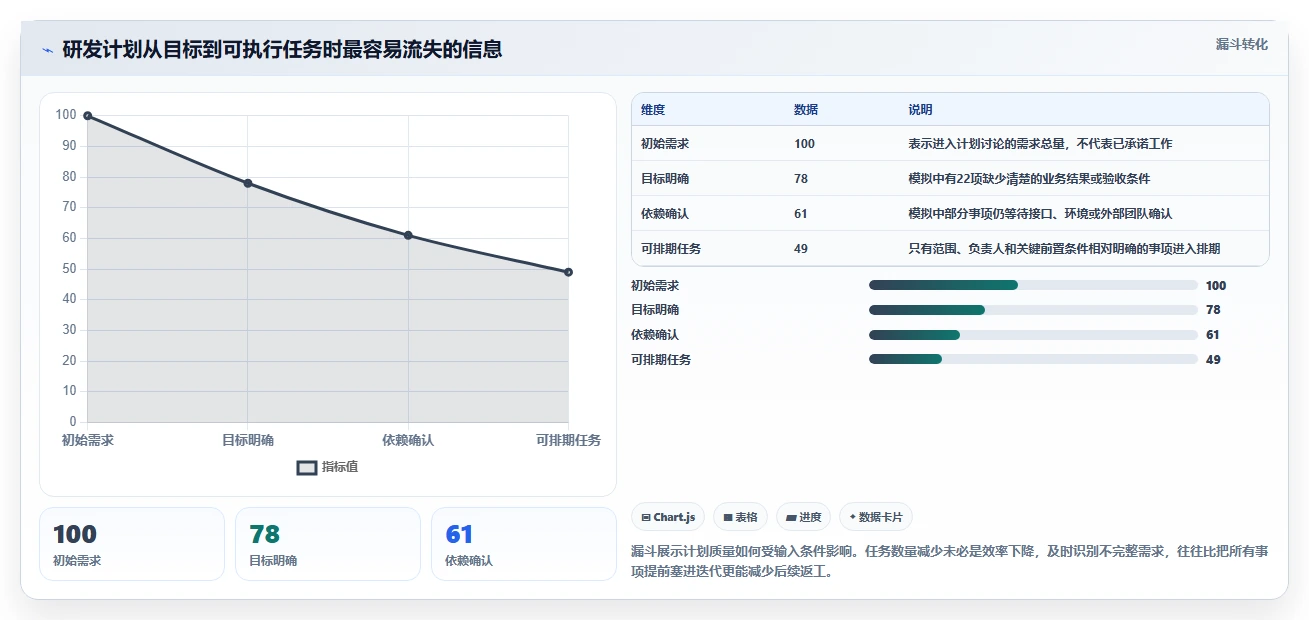Click the 维度 column header
This screenshot has height=620, width=1309.
click(653, 110)
